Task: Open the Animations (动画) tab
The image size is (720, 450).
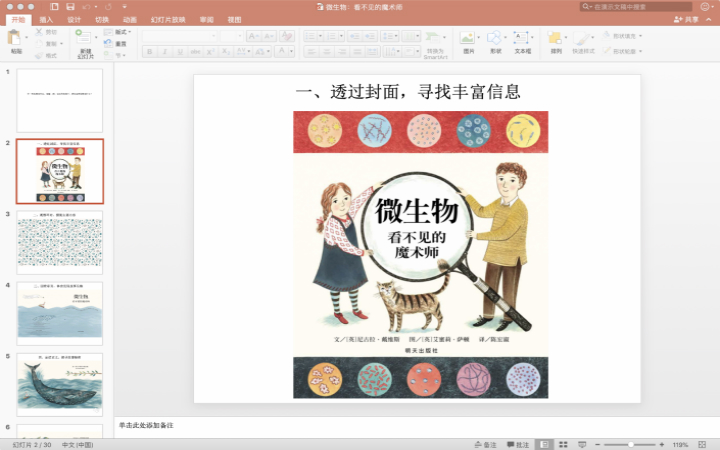Action: click(x=130, y=20)
